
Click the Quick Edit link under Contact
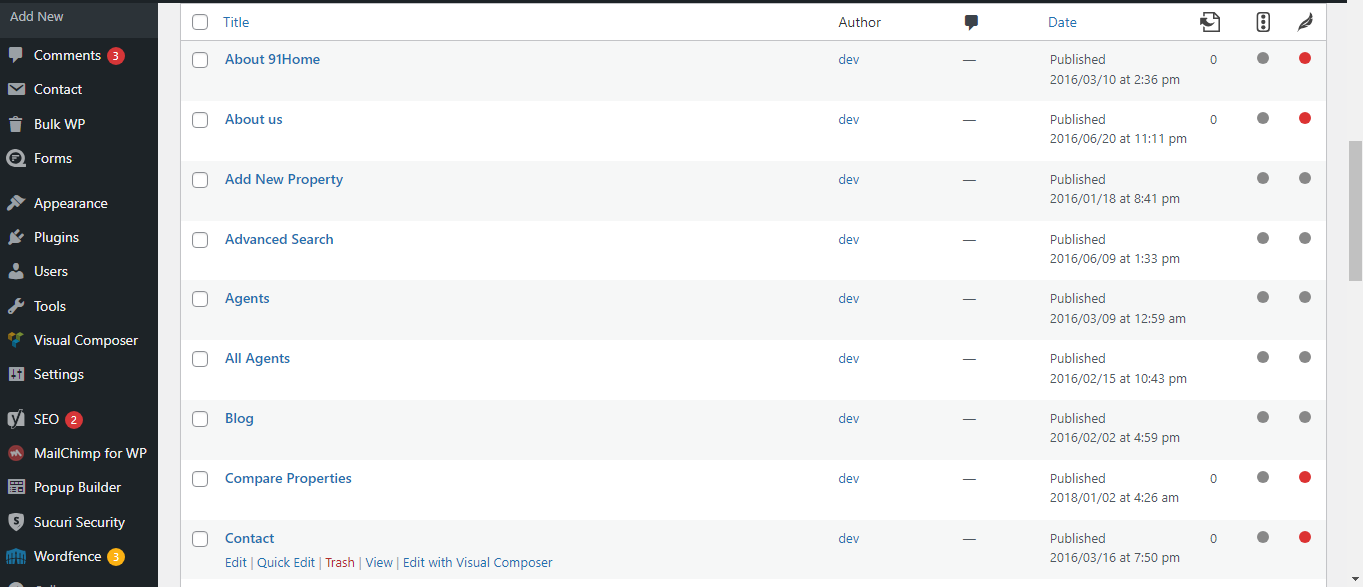pos(285,562)
